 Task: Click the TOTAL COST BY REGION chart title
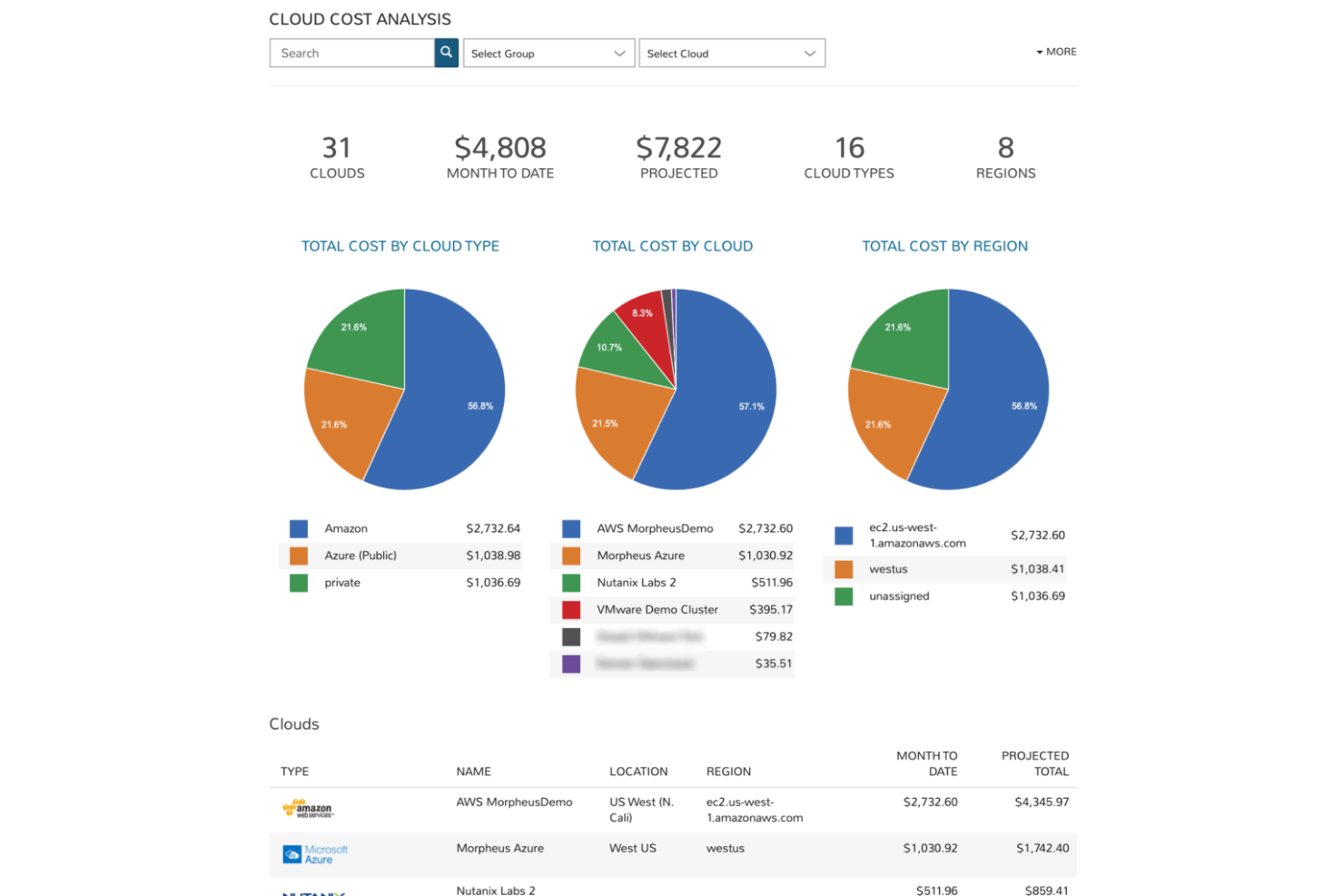point(944,245)
